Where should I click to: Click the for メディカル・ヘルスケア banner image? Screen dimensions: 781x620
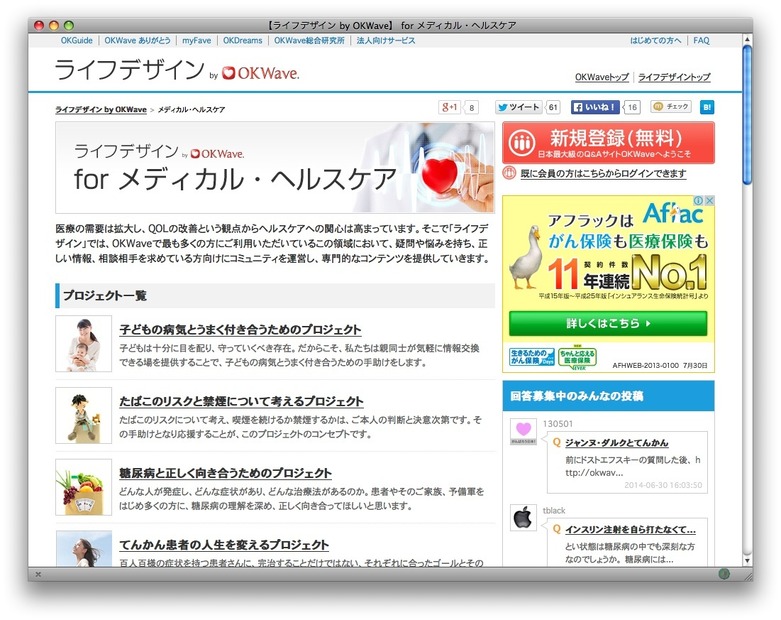pyautogui.click(x=275, y=167)
